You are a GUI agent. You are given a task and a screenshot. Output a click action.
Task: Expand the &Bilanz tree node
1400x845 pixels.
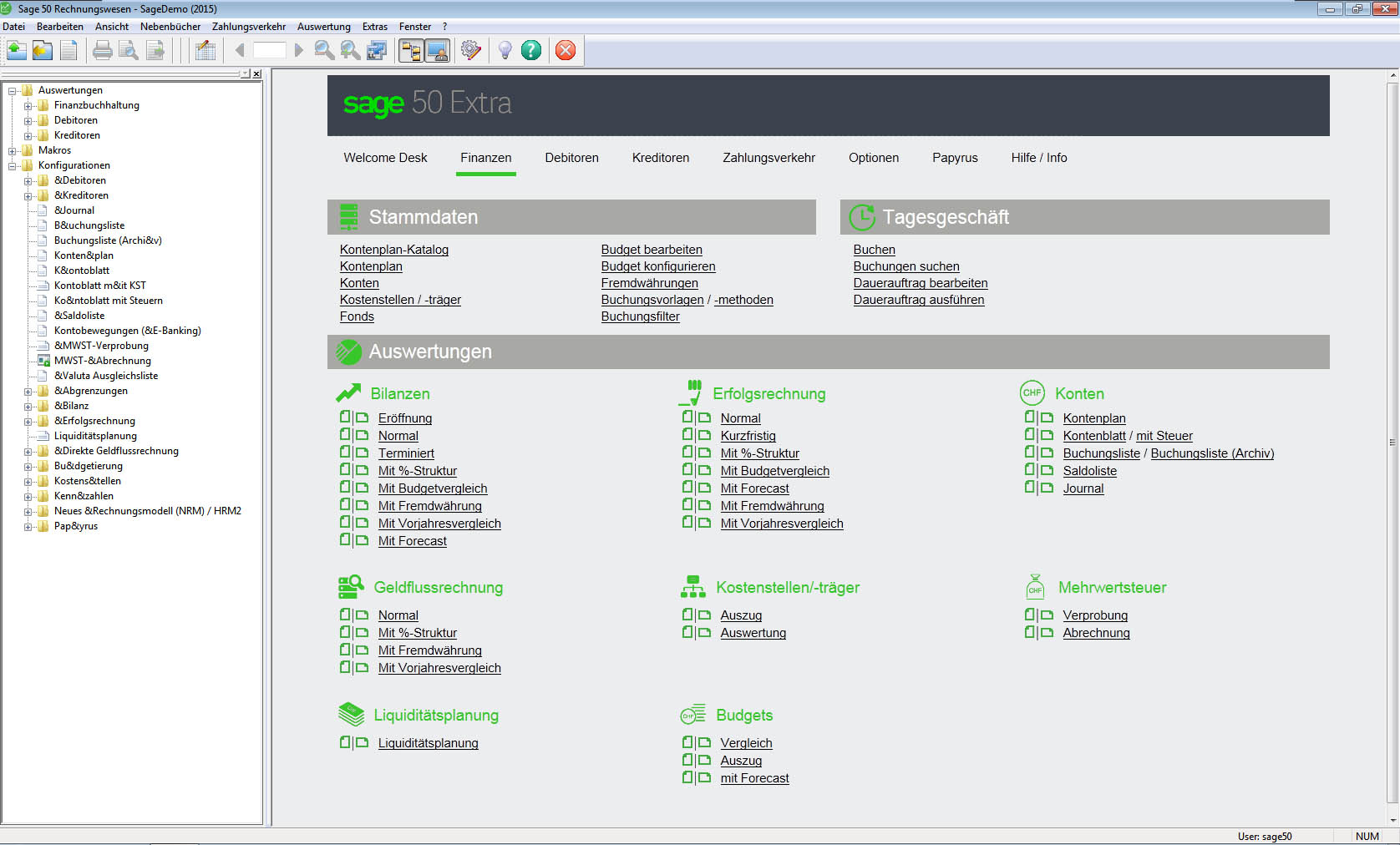[28, 406]
